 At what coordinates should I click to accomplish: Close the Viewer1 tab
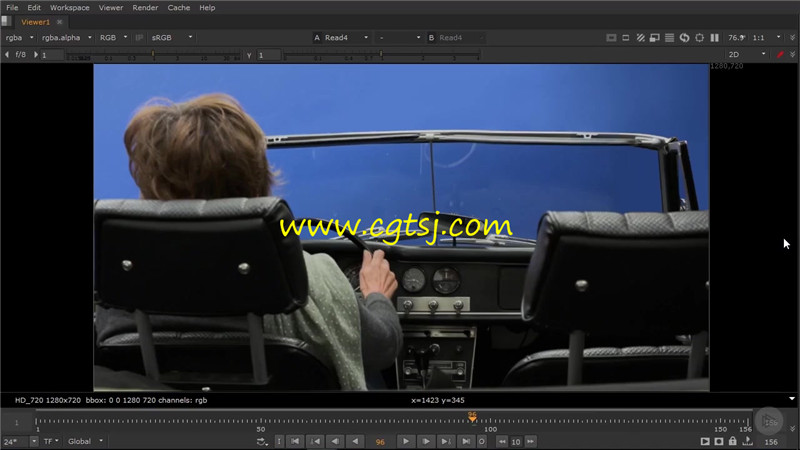click(x=60, y=22)
